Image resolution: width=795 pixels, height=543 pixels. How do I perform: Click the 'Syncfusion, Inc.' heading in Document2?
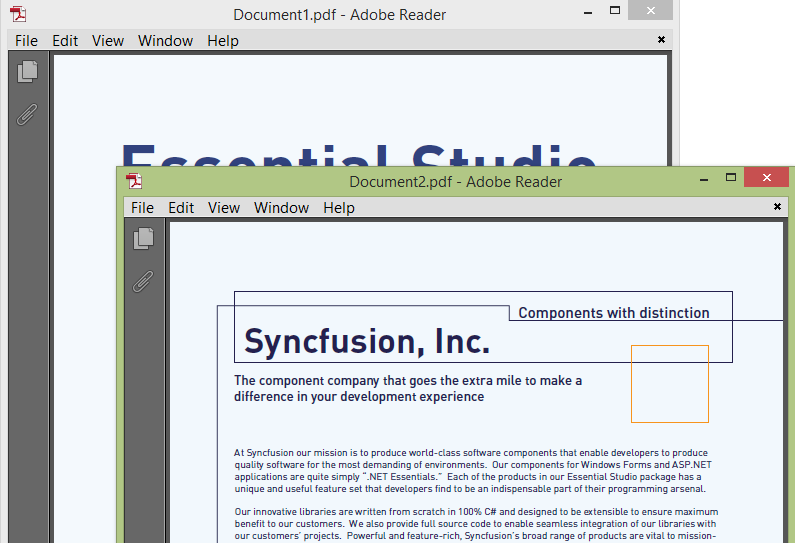tap(367, 341)
